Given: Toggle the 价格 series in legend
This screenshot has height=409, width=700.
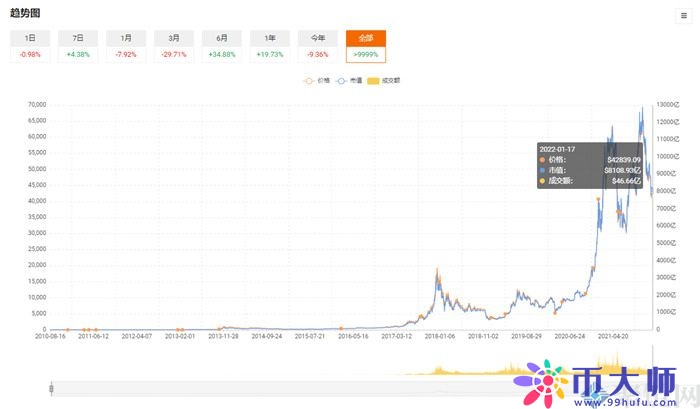Looking at the screenshot, I should pyautogui.click(x=316, y=80).
